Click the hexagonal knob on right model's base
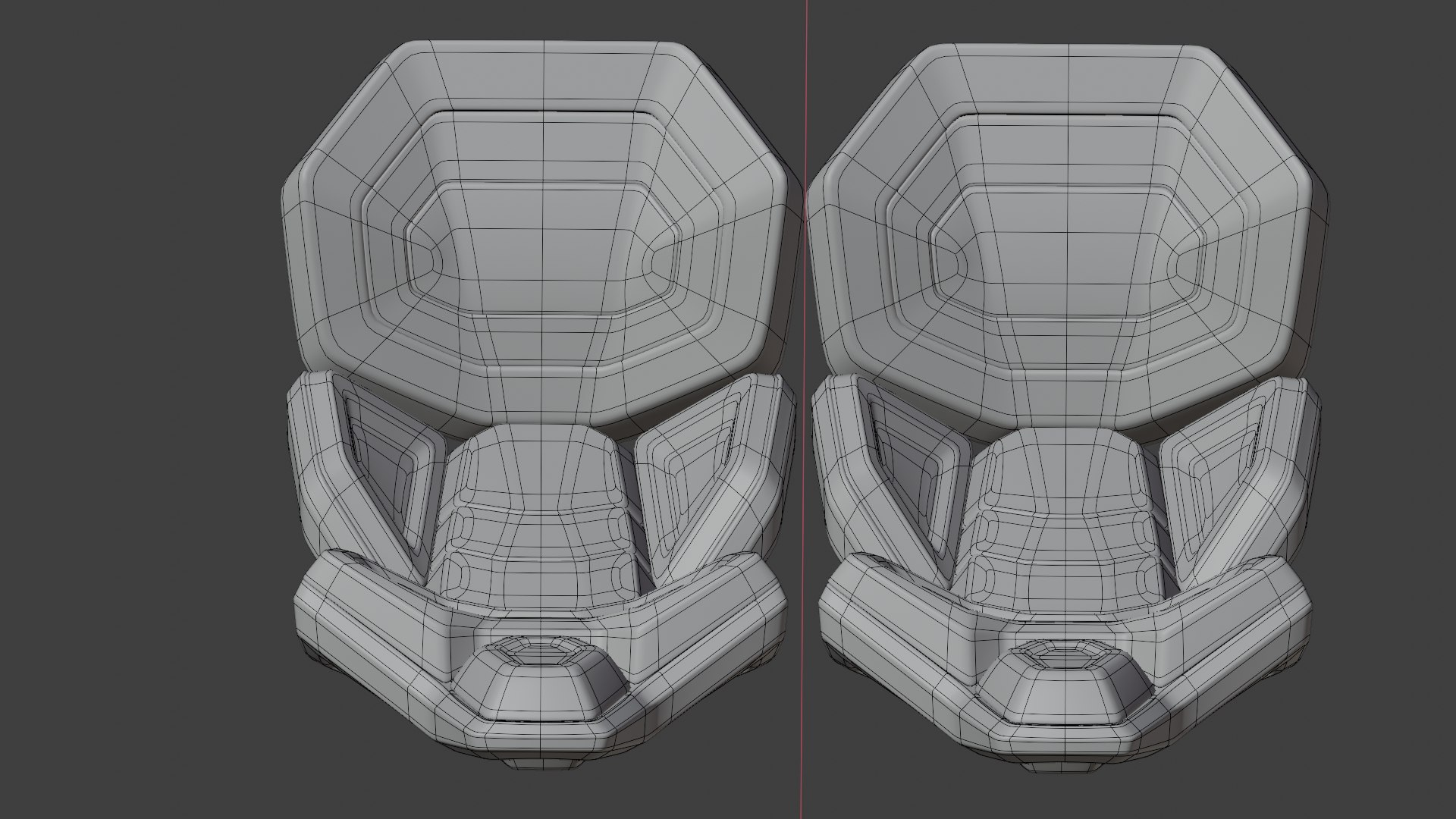Screen dimensions: 1456x819 1065,682
